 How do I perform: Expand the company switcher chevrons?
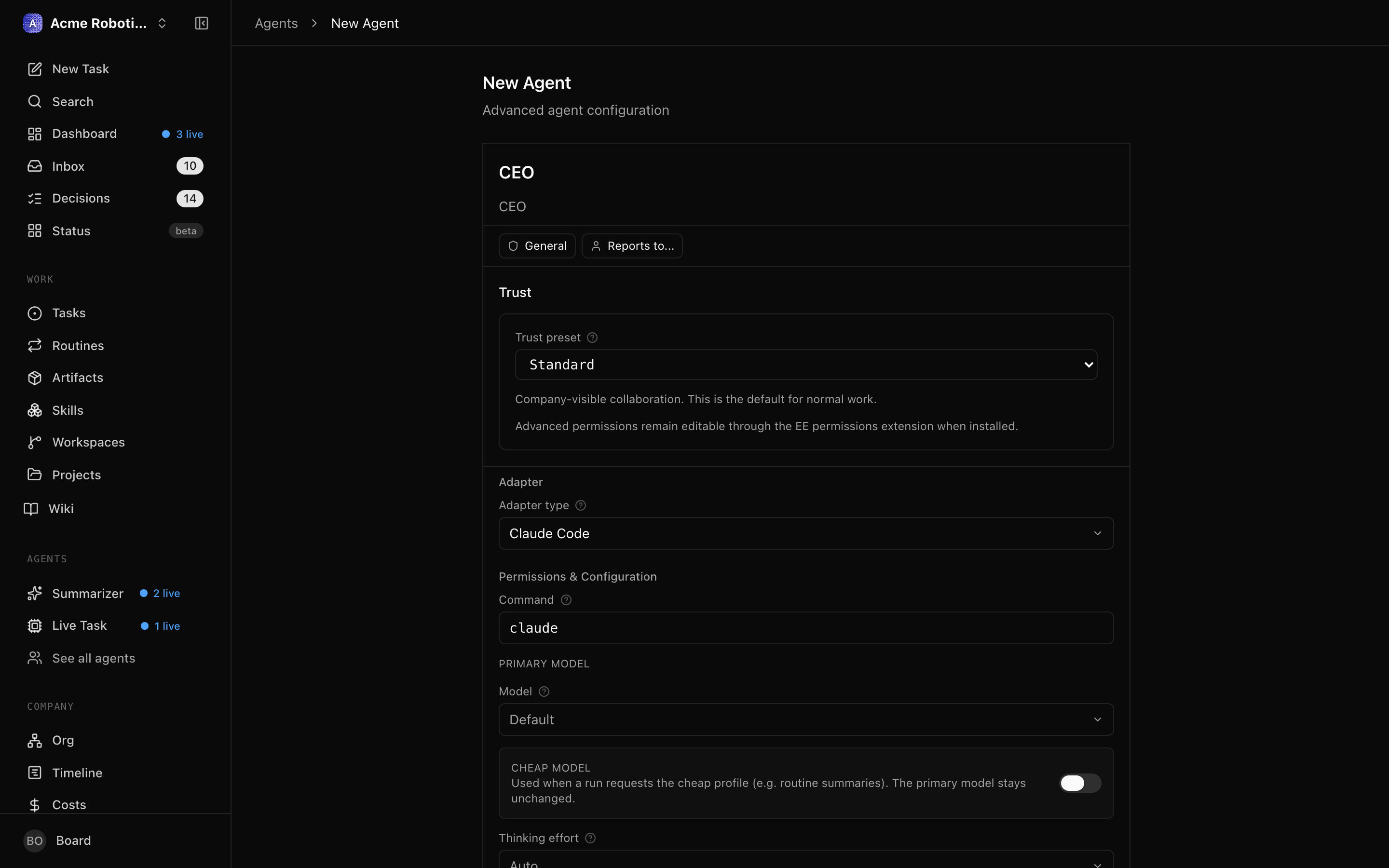point(162,23)
